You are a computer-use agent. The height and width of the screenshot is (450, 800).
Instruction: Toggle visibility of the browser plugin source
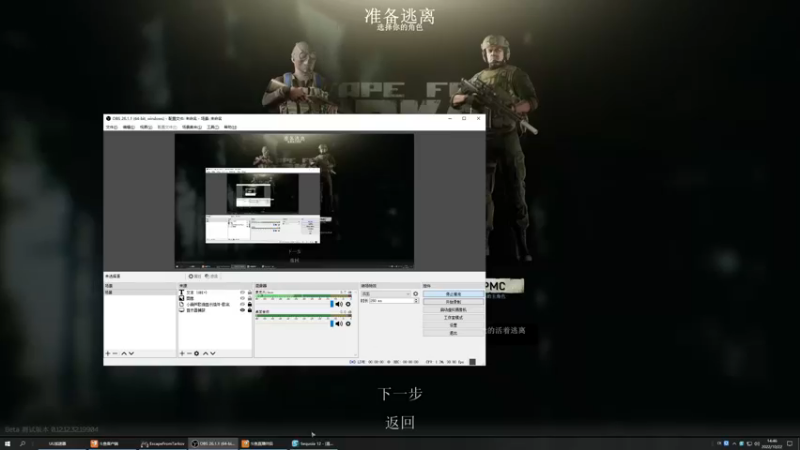(242, 304)
